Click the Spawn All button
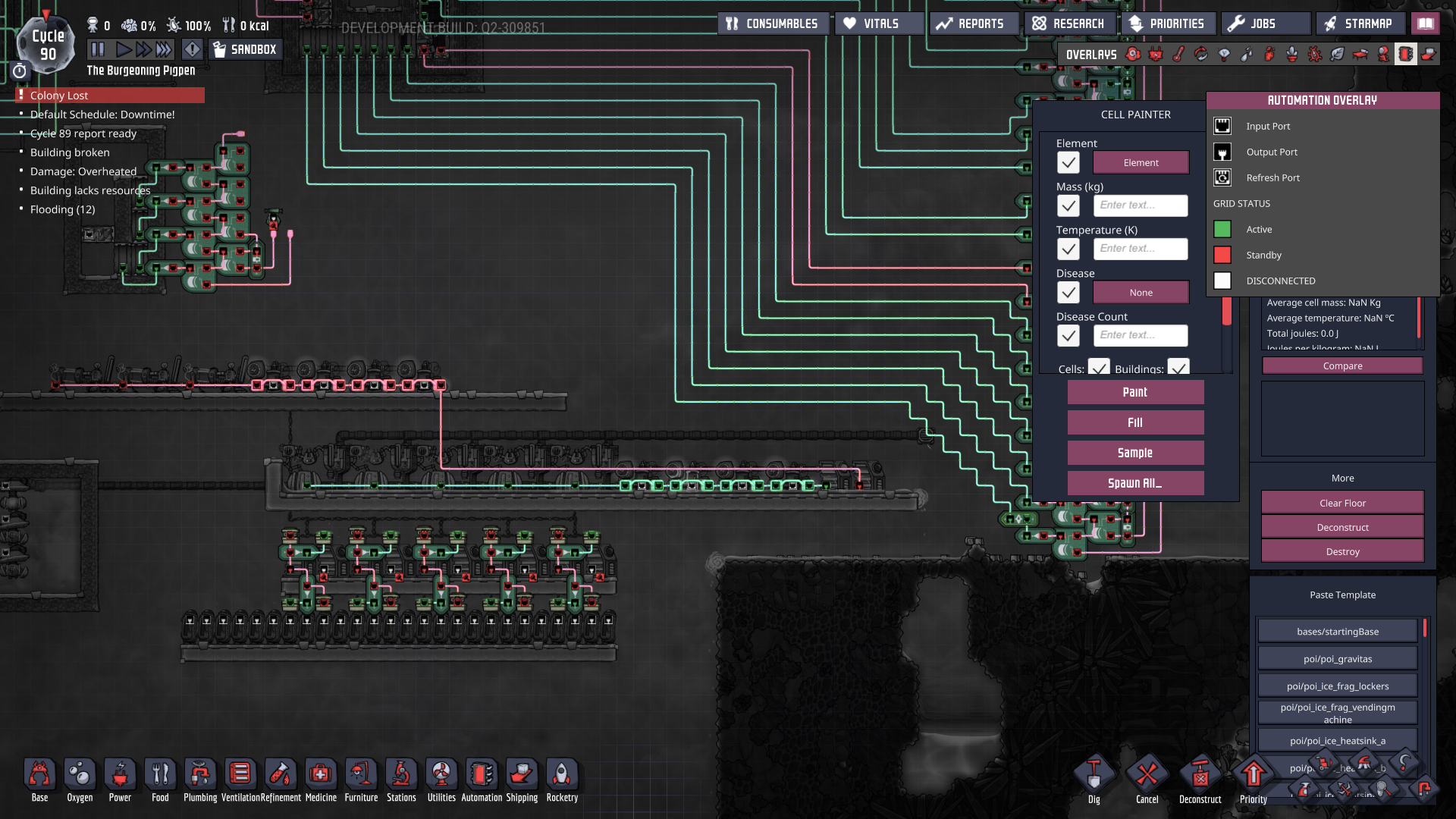This screenshot has width=1456, height=819. 1135,483
